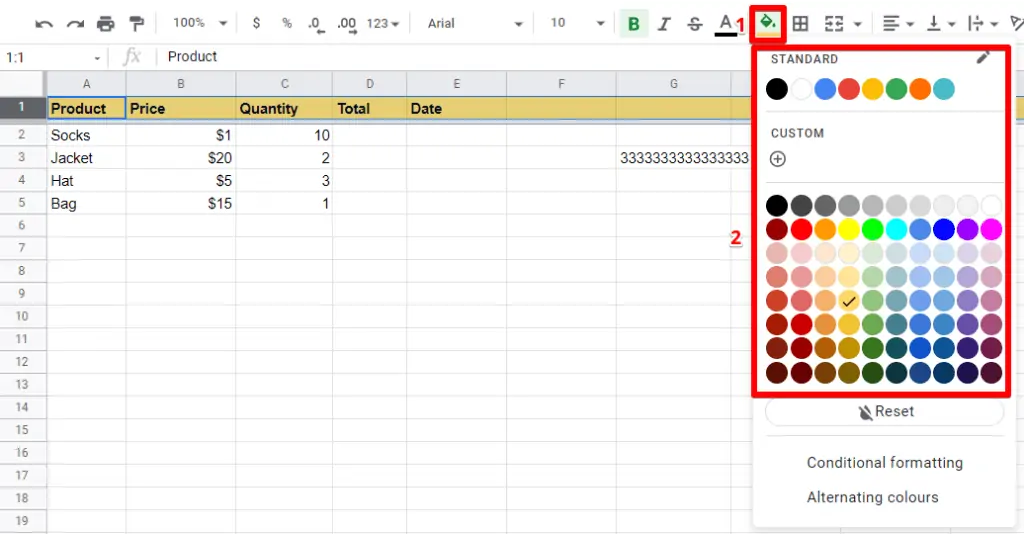This screenshot has height=534, width=1024.
Task: Add a custom colour with plus icon
Action: click(778, 159)
